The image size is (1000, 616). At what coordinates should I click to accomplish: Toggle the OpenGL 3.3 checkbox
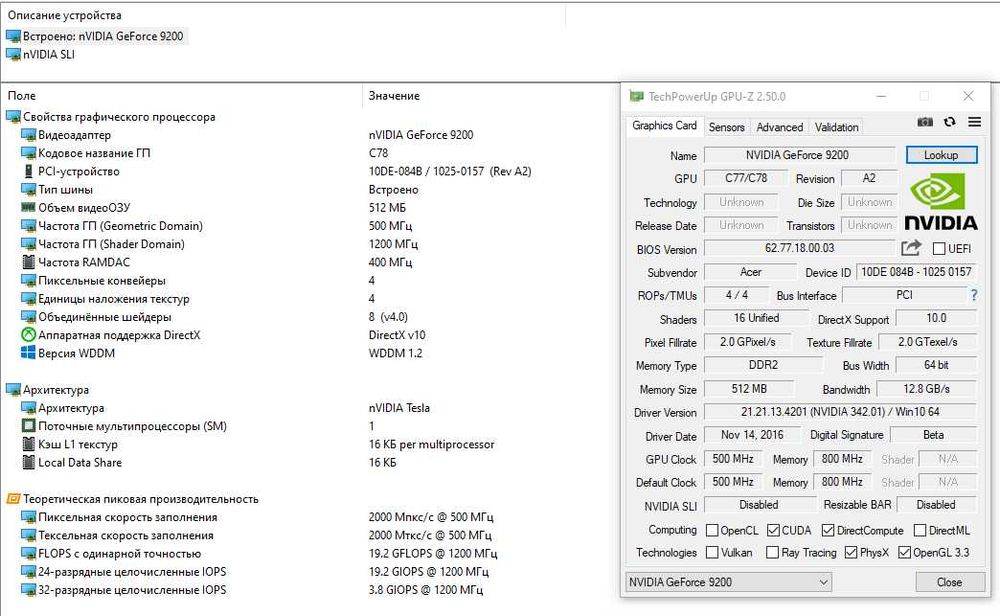coord(904,552)
